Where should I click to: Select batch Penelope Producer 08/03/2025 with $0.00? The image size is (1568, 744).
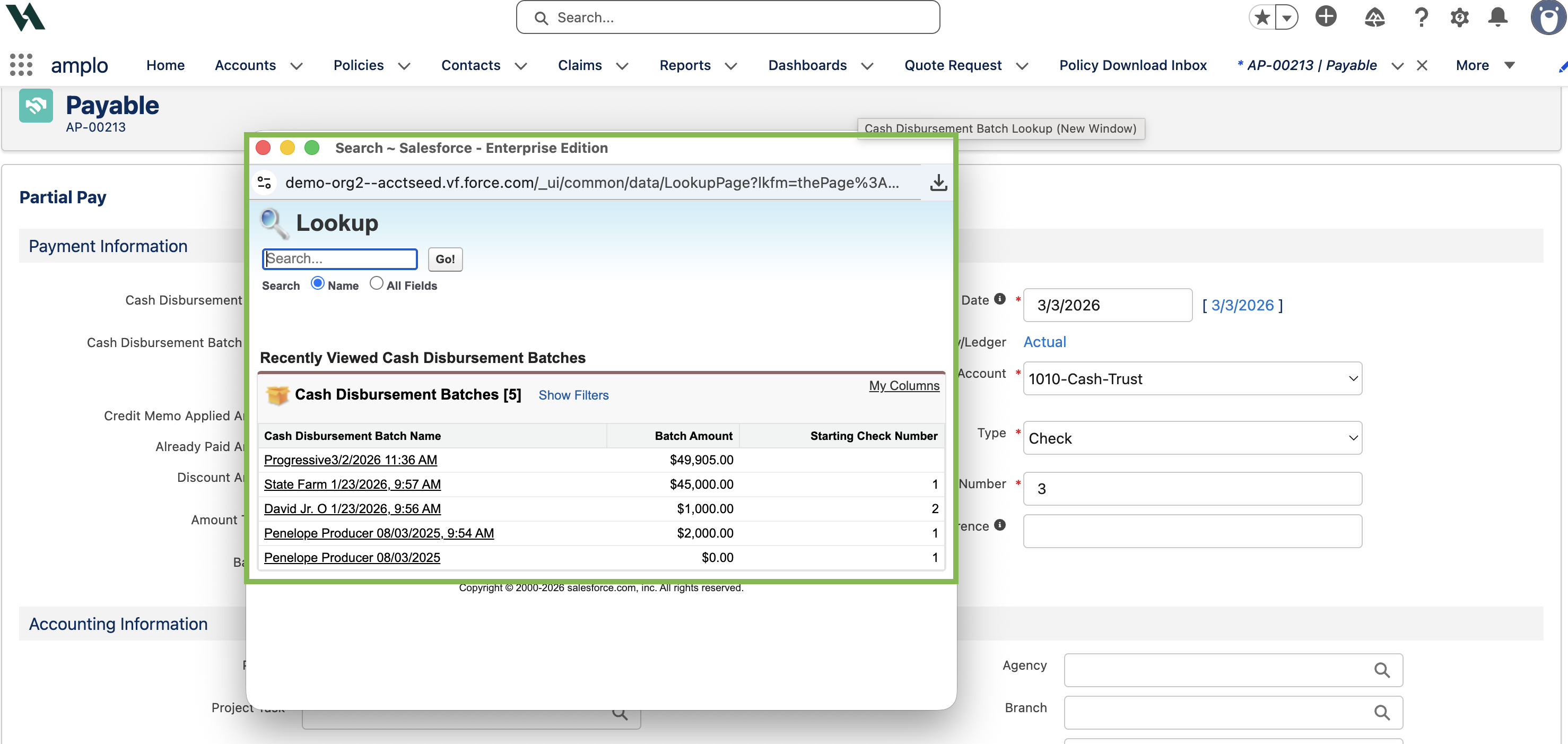pyautogui.click(x=352, y=557)
